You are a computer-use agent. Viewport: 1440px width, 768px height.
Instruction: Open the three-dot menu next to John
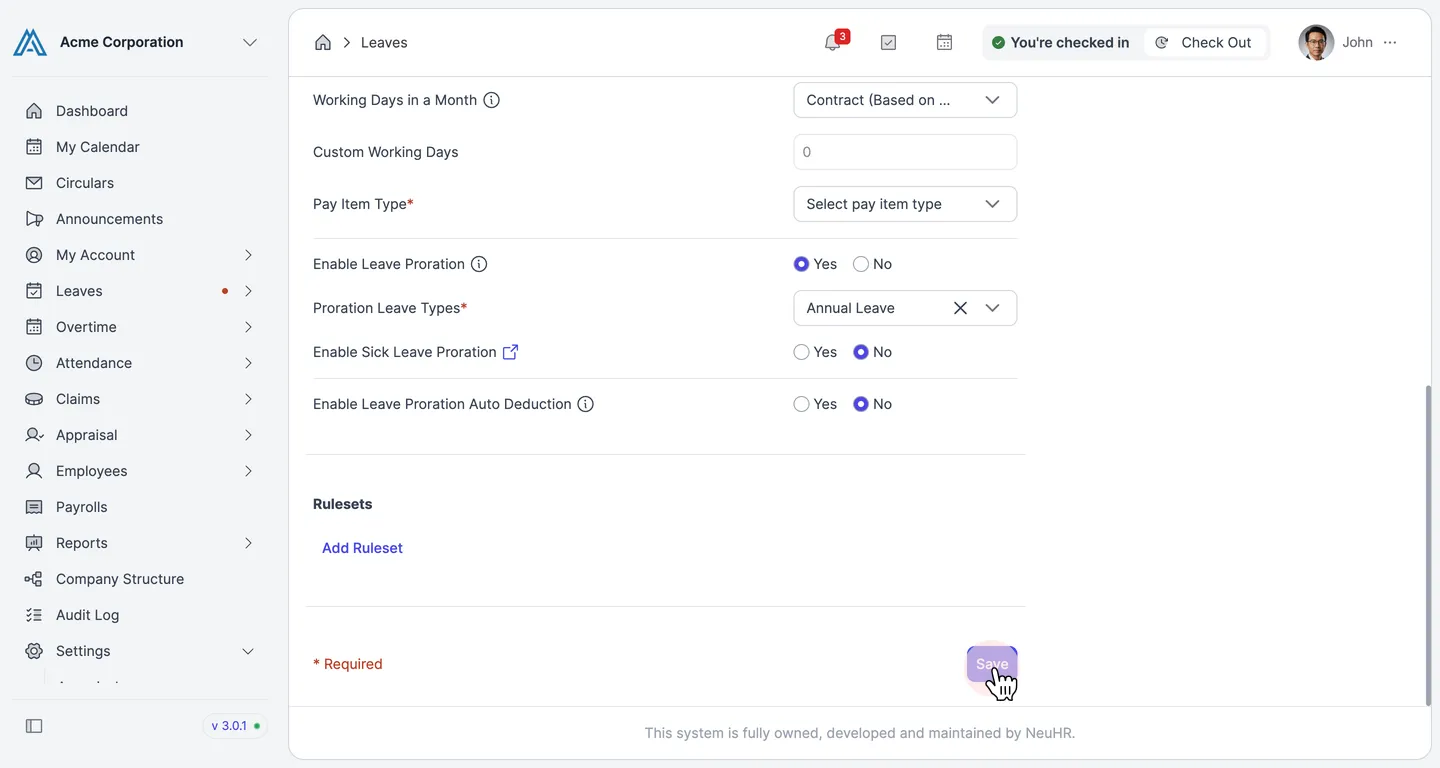click(x=1390, y=42)
